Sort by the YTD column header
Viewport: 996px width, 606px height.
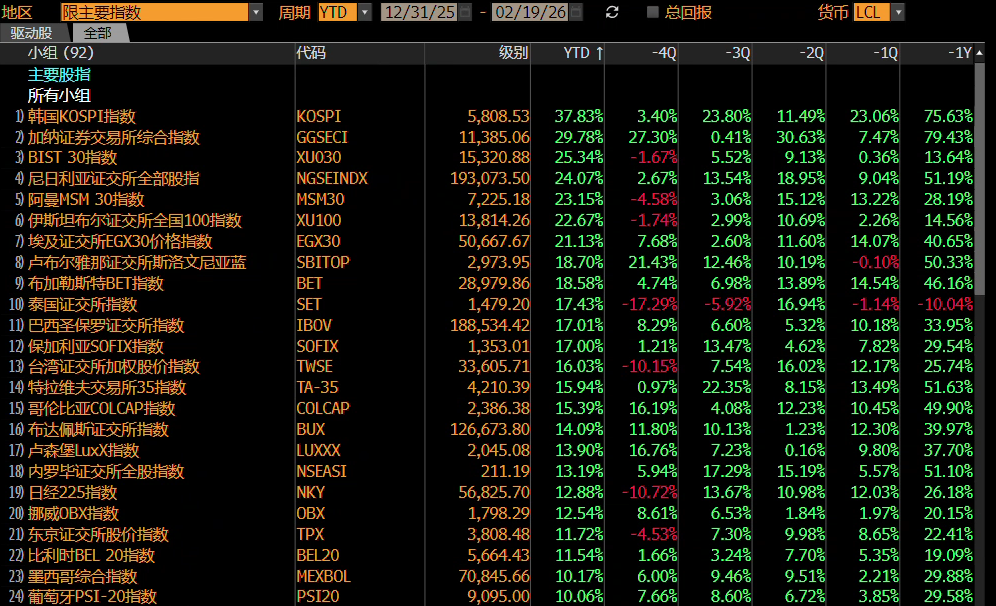click(x=583, y=53)
